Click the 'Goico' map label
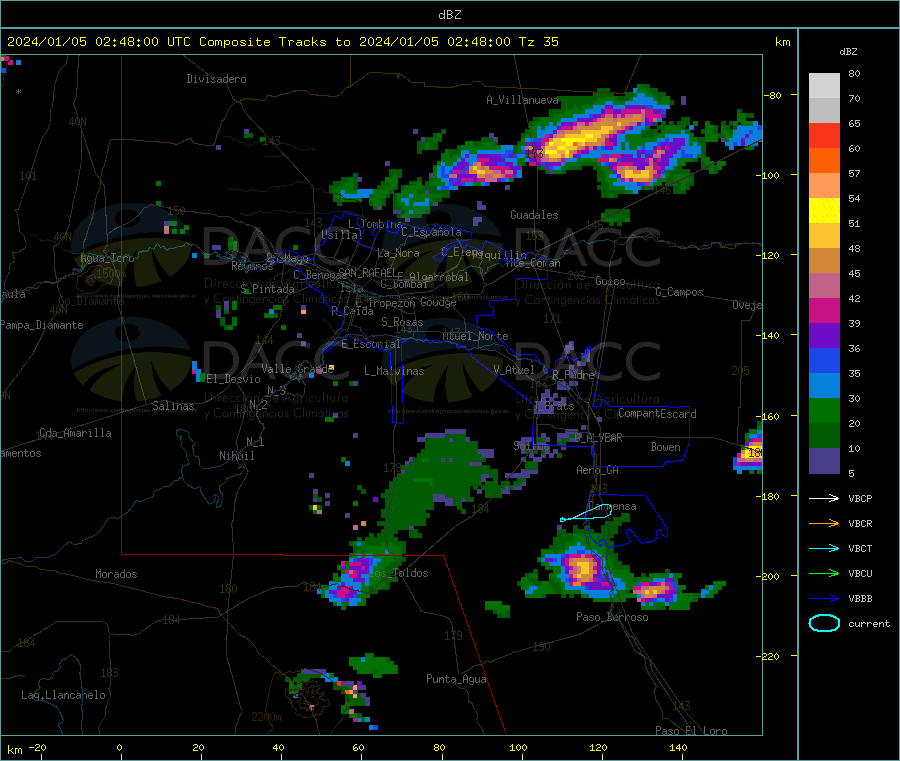 click(610, 281)
